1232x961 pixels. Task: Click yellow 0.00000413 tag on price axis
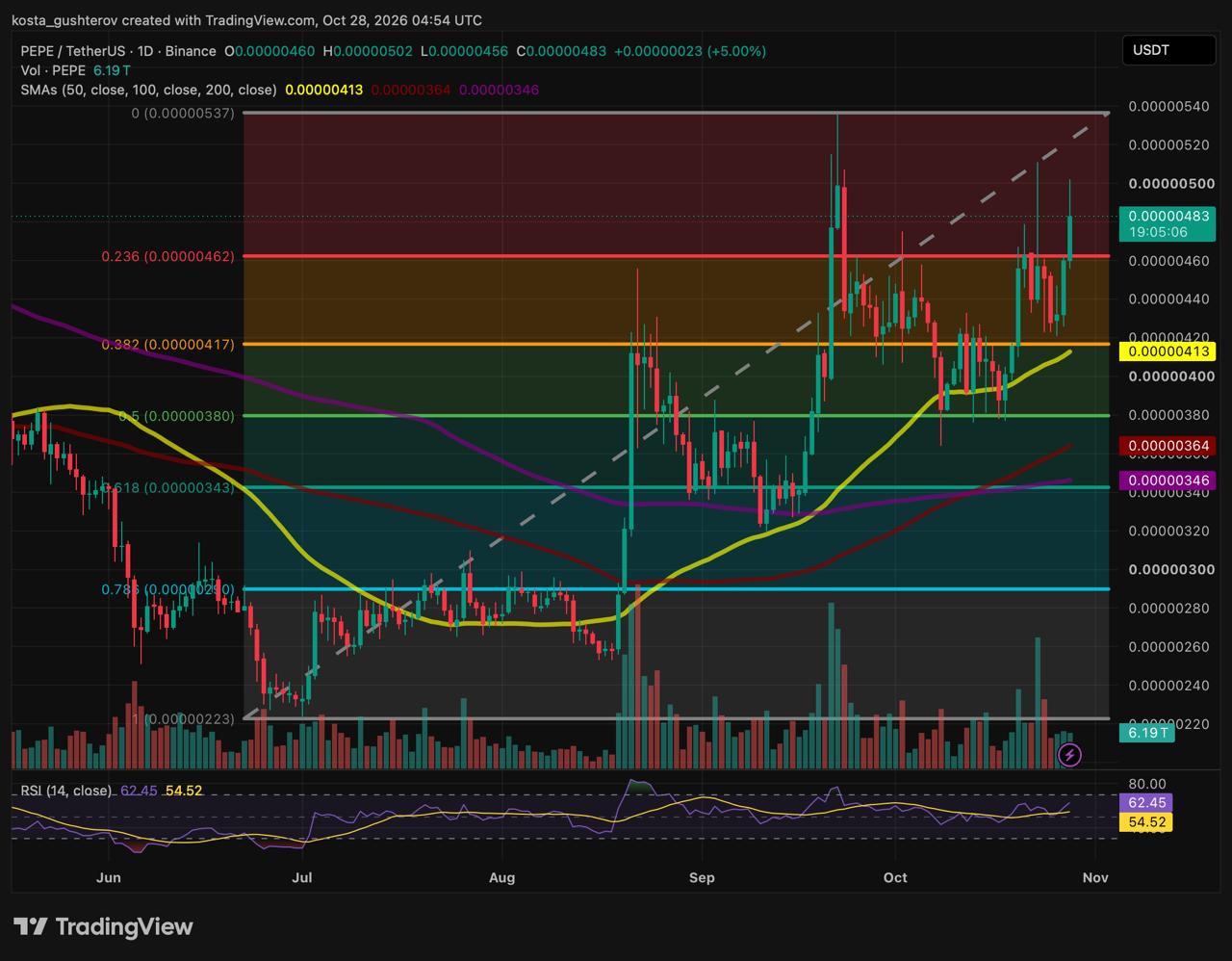coord(1168,352)
